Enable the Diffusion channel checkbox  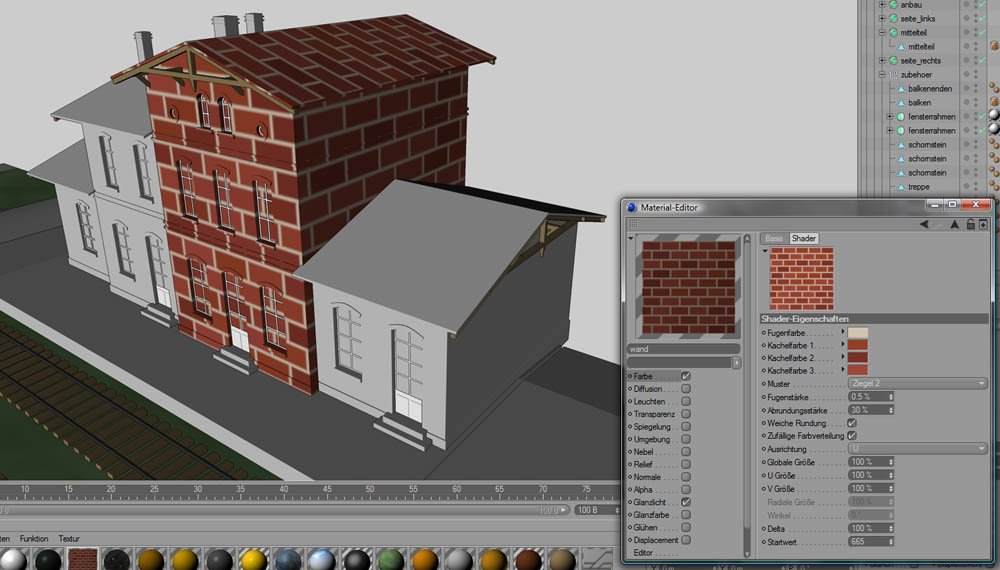[x=686, y=389]
